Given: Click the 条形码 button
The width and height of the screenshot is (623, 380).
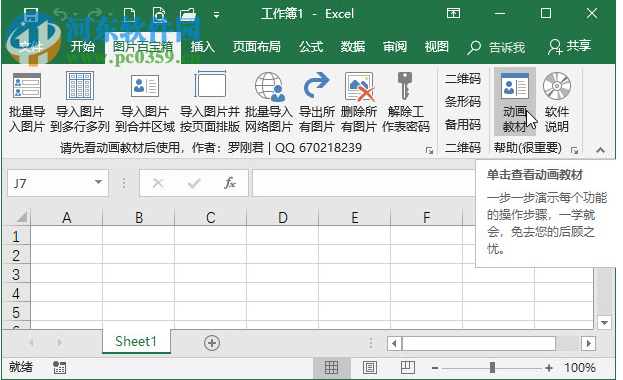Looking at the screenshot, I should pyautogui.click(x=463, y=102).
